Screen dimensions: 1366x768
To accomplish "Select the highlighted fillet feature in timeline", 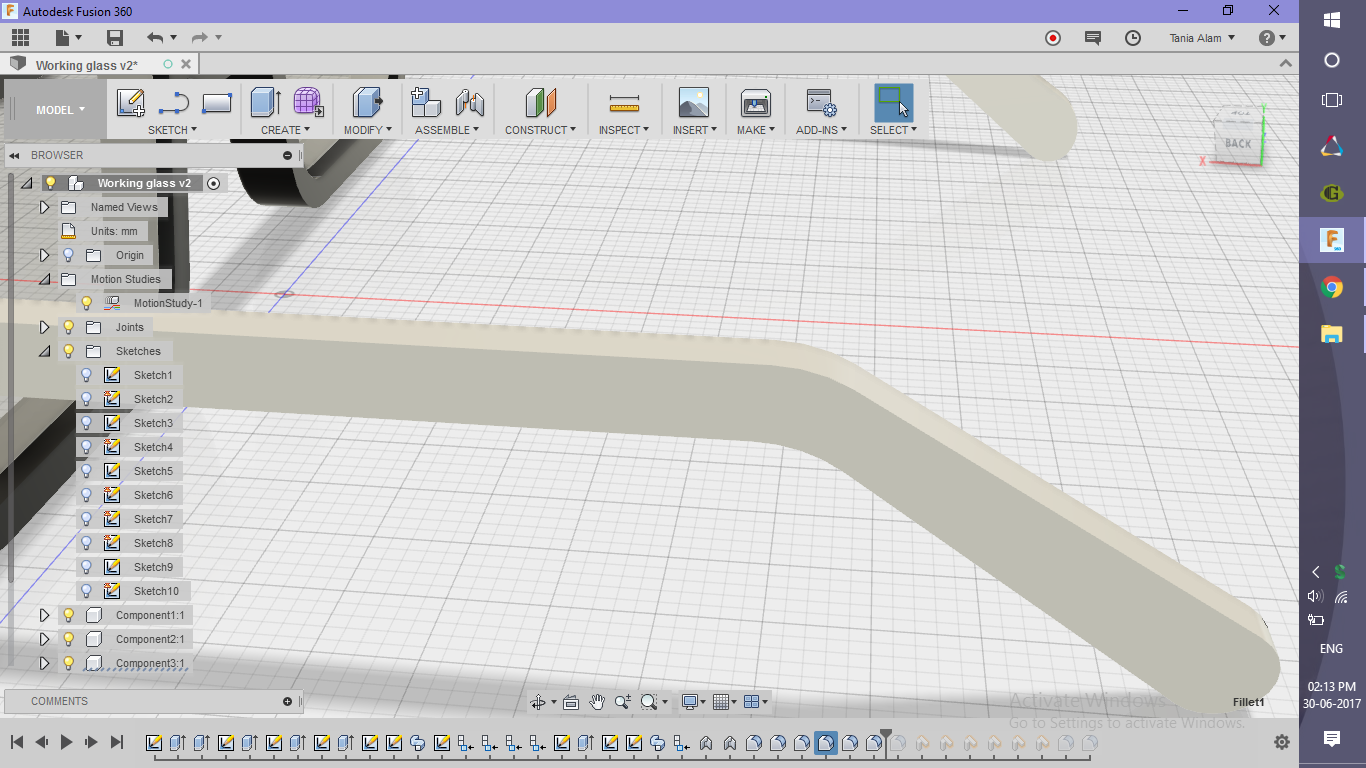I will point(826,743).
